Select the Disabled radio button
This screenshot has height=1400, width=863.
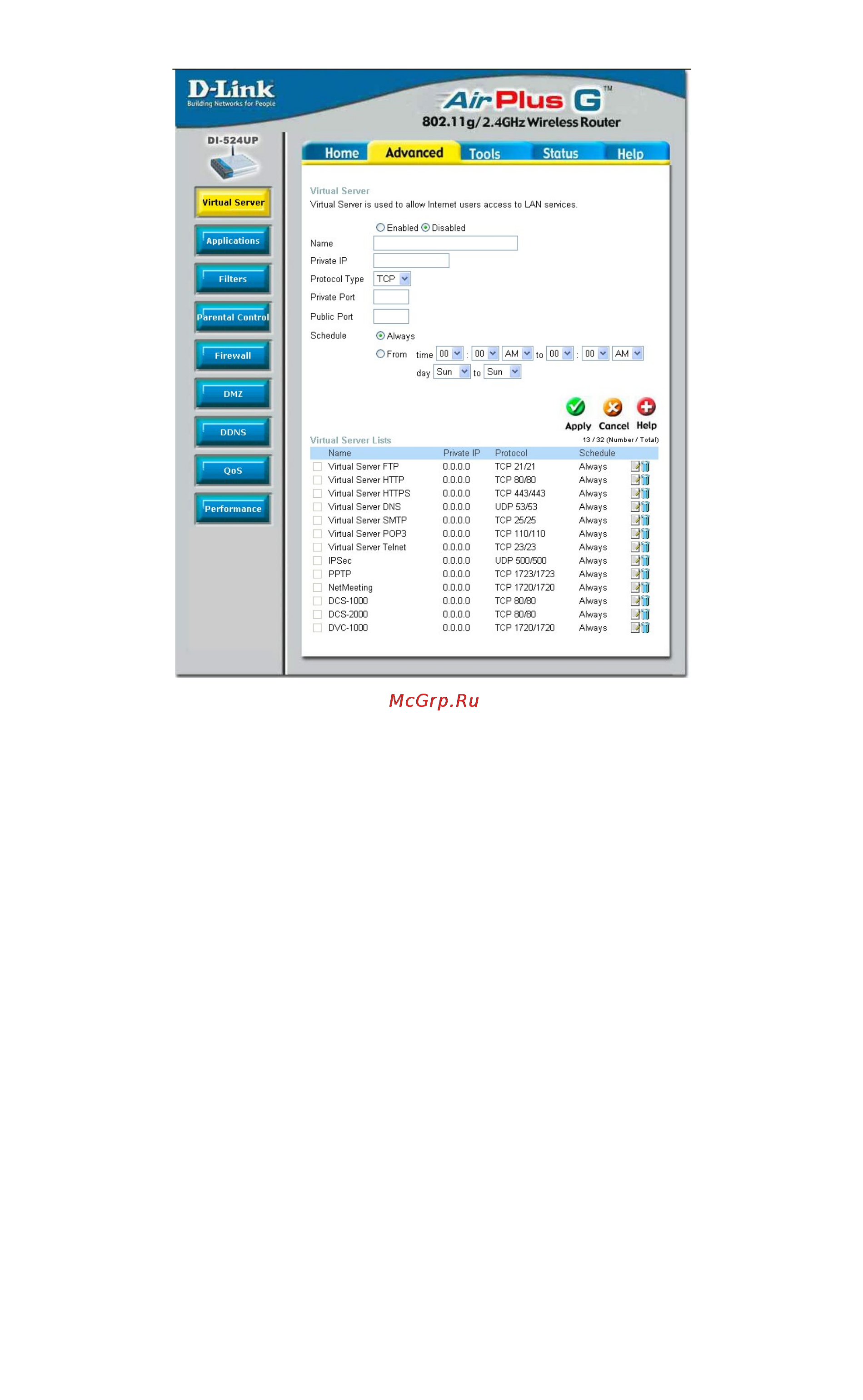point(425,227)
